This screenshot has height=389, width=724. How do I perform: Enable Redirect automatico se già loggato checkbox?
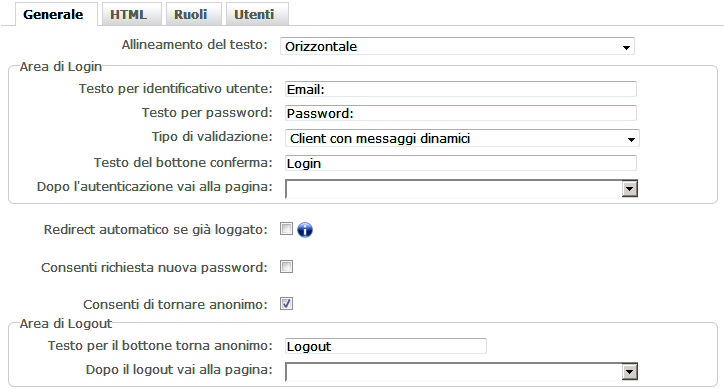tap(286, 229)
